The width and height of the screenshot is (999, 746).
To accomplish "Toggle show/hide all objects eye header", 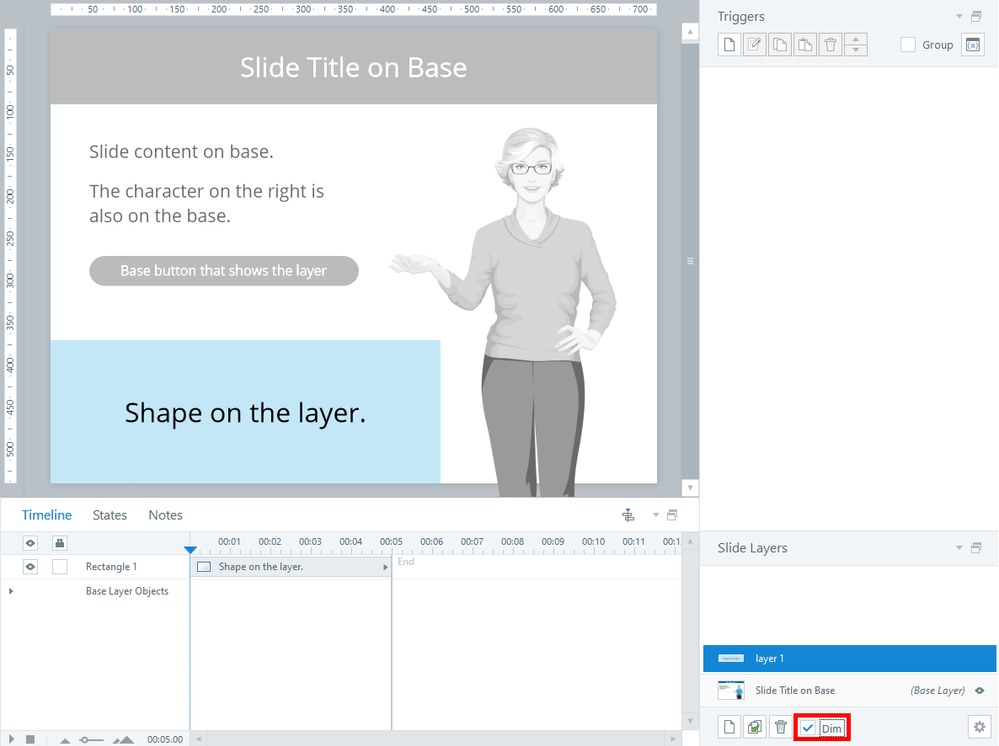I will (x=30, y=543).
